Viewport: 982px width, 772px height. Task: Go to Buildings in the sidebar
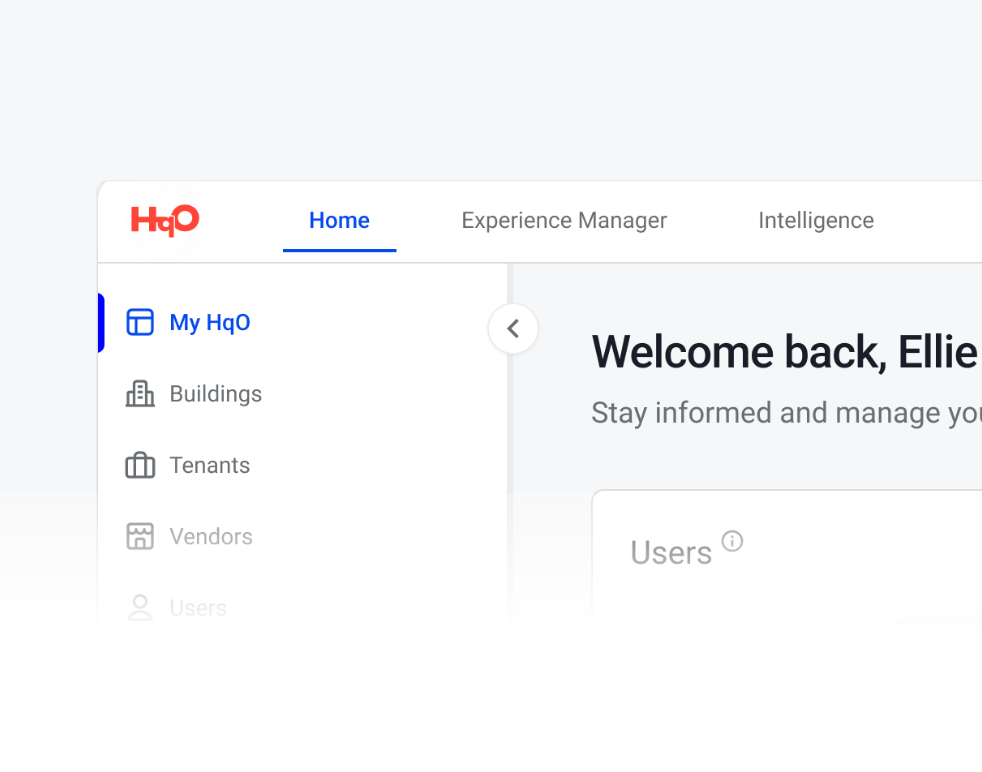[x=216, y=394]
